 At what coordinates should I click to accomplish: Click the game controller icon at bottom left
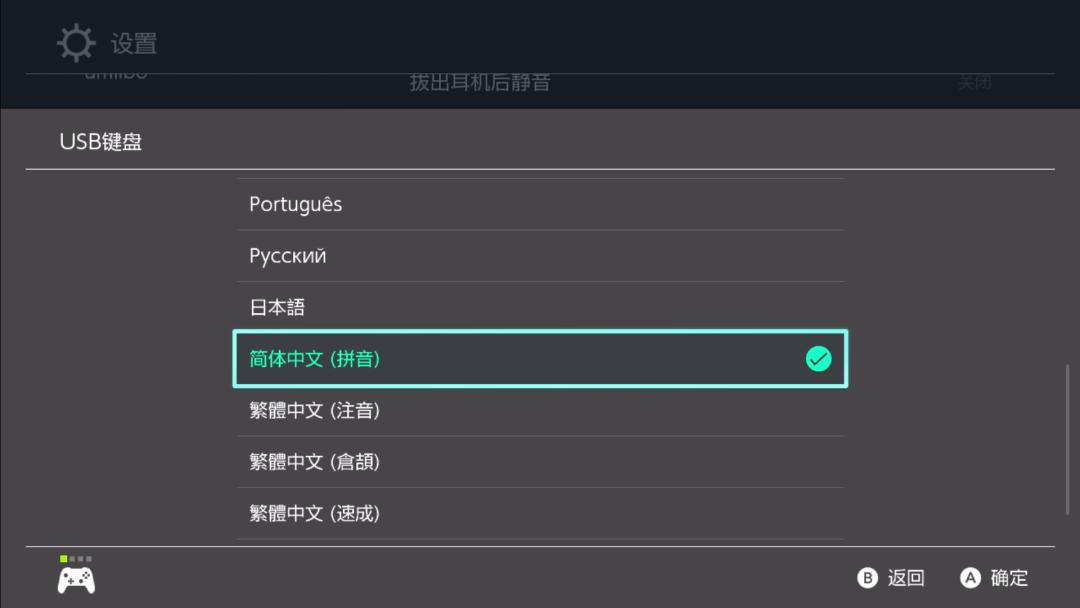(76, 579)
